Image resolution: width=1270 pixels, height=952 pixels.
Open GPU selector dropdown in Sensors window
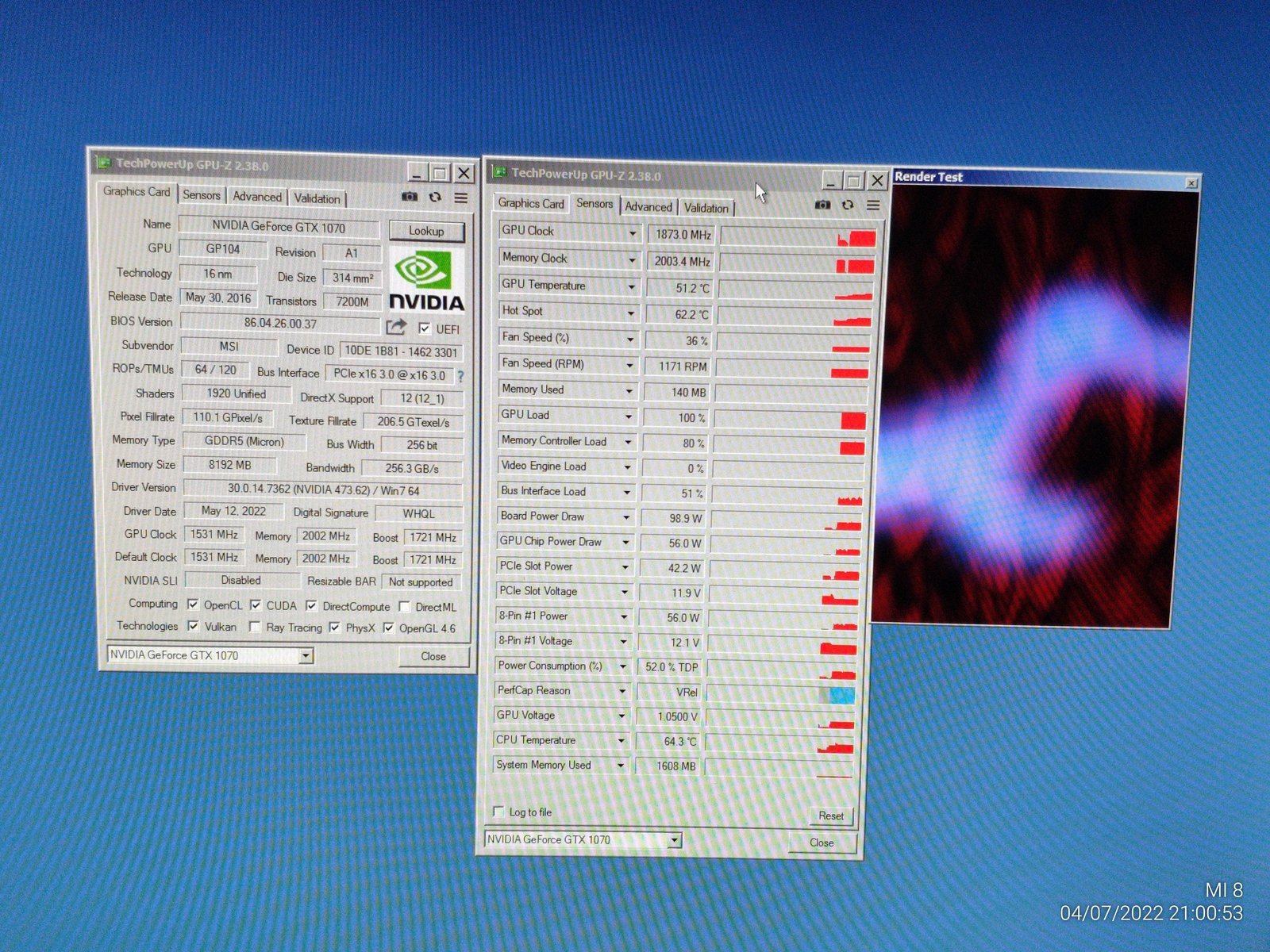click(x=674, y=839)
